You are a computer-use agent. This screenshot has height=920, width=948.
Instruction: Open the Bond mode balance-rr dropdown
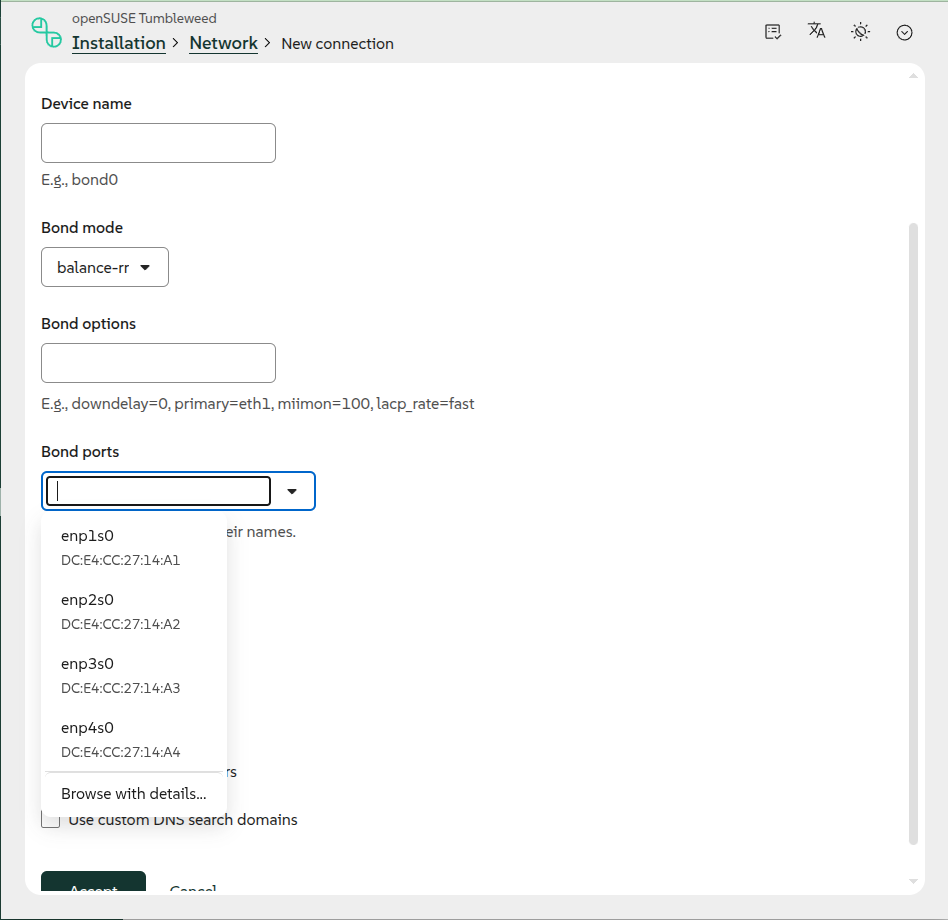105,267
